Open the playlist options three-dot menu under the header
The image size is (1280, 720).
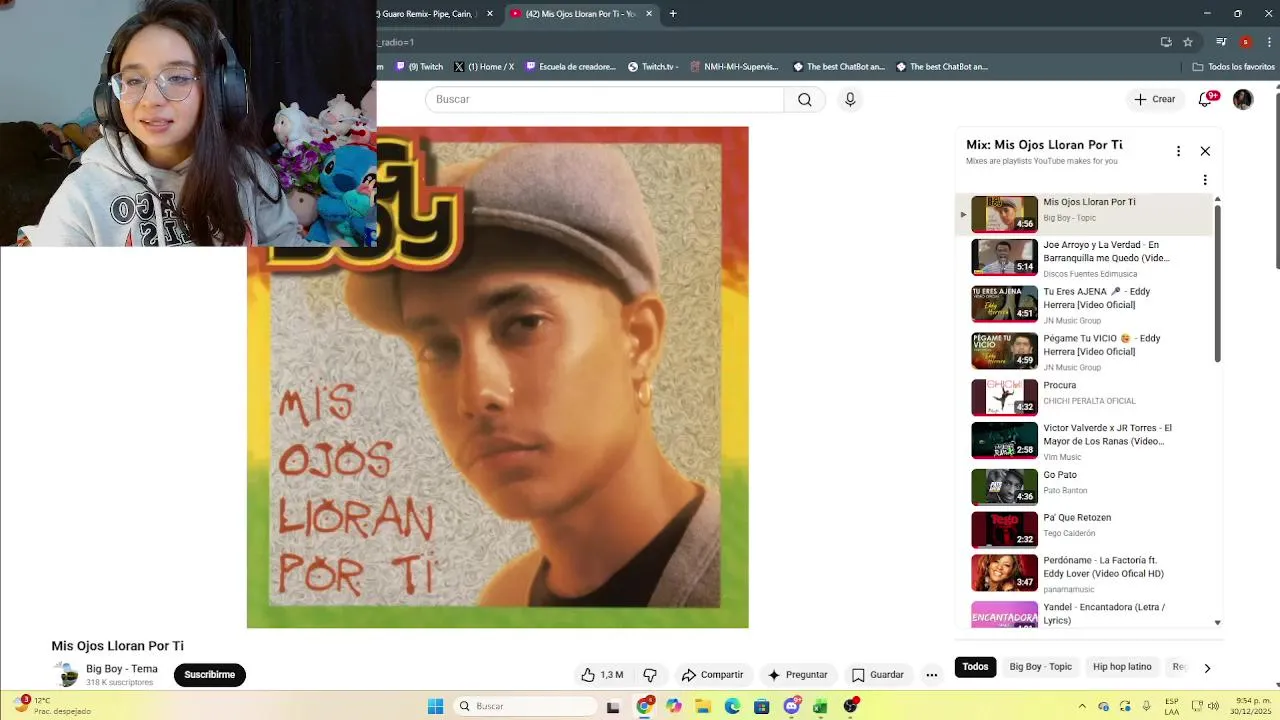[1205, 180]
